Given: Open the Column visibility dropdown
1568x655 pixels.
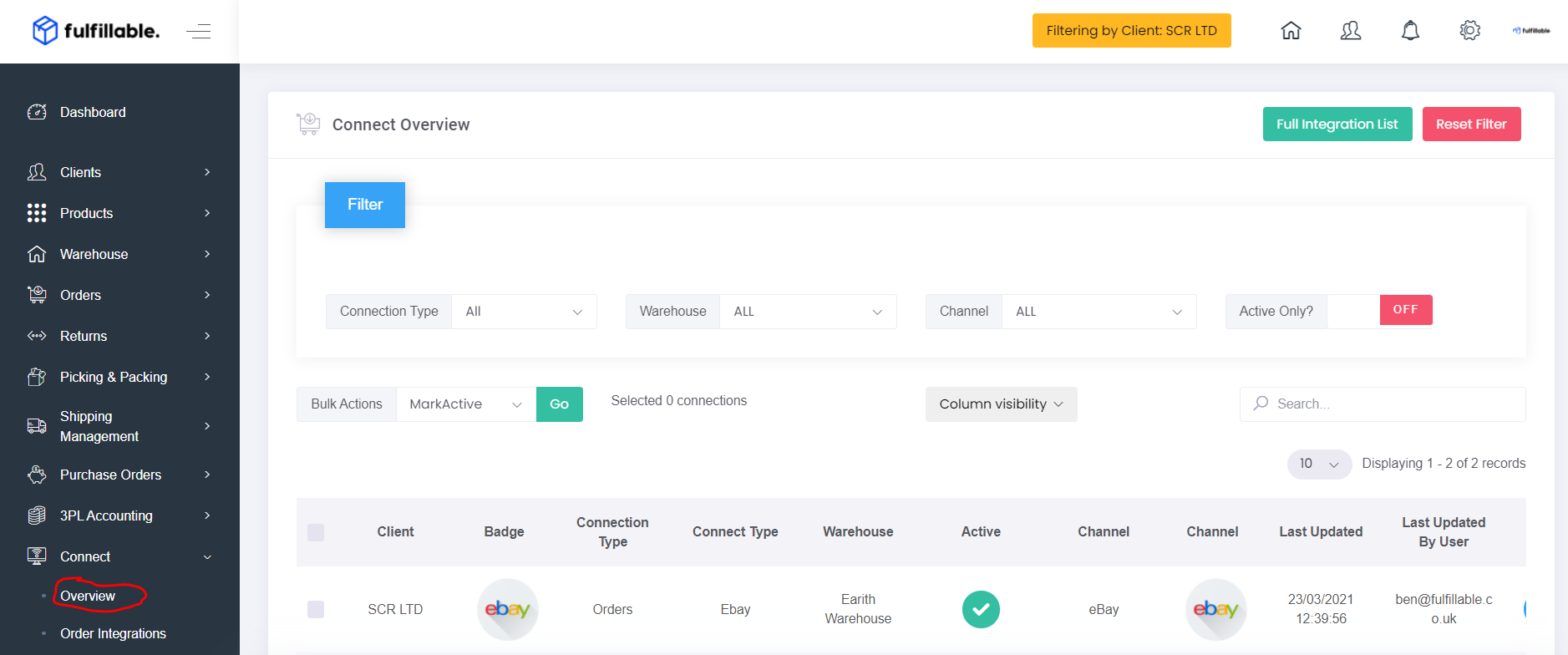Looking at the screenshot, I should pyautogui.click(x=1001, y=404).
